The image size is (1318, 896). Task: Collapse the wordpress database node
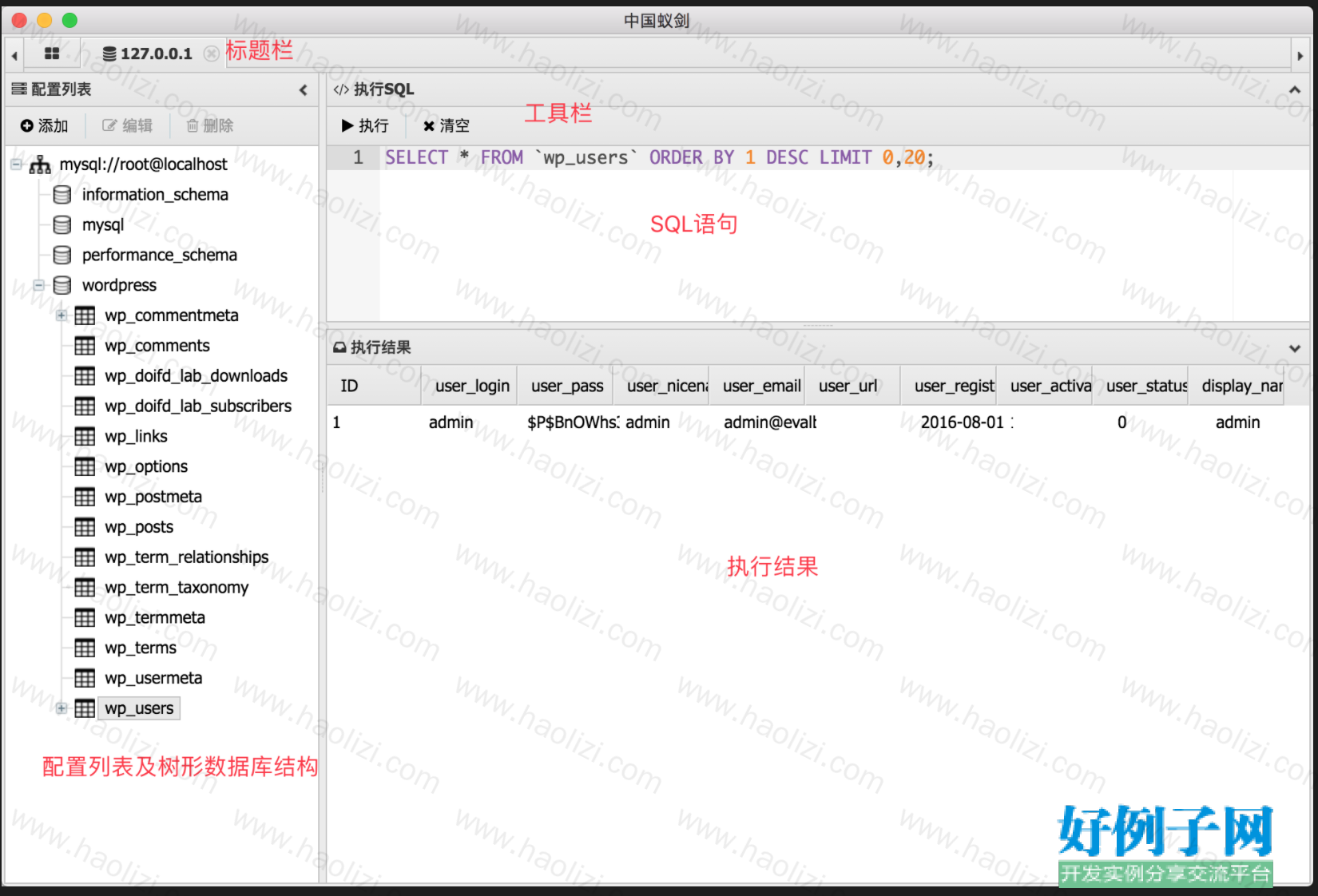[38, 285]
